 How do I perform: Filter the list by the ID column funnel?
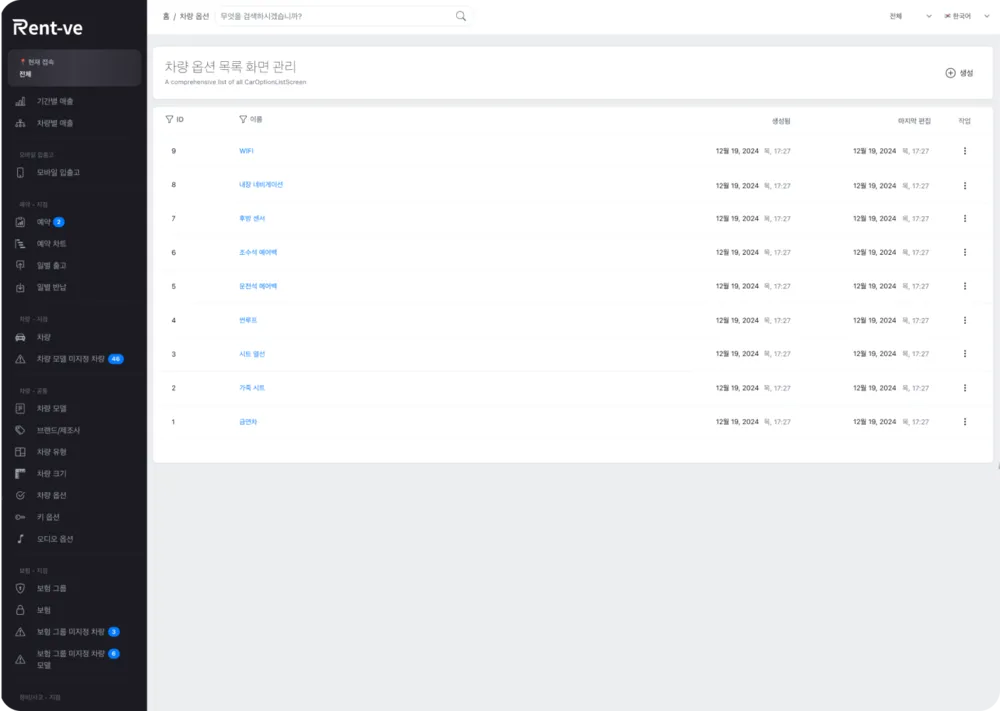[169, 119]
